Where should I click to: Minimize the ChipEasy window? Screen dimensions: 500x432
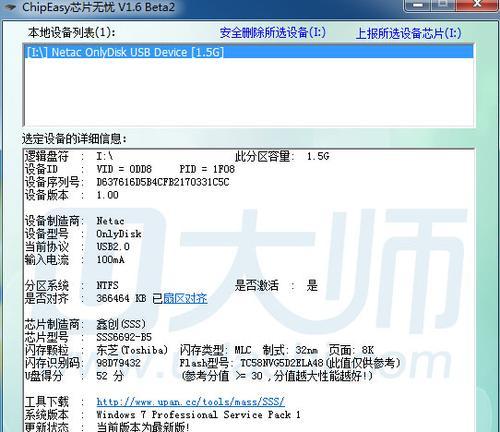418,5
